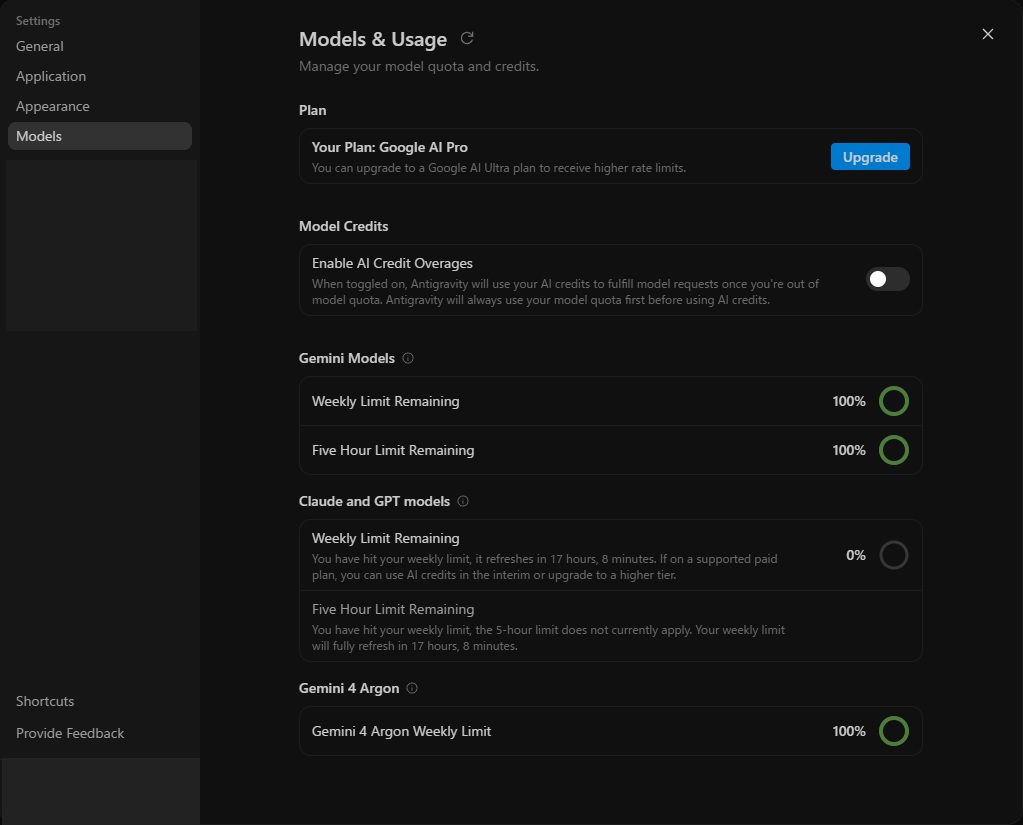Close the settings panel with the X
This screenshot has height=825, width=1023.
click(988, 34)
